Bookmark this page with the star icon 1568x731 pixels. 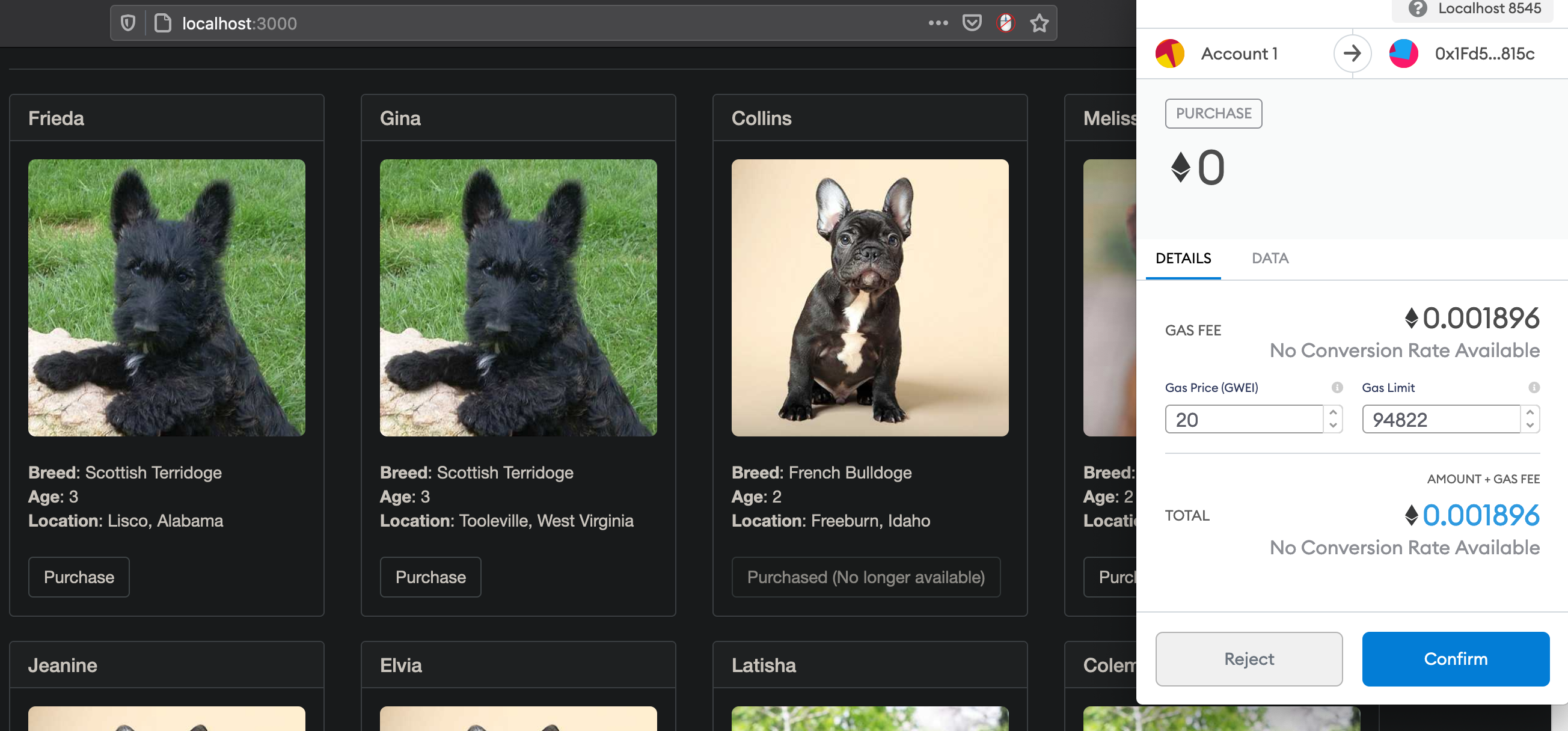(1039, 23)
